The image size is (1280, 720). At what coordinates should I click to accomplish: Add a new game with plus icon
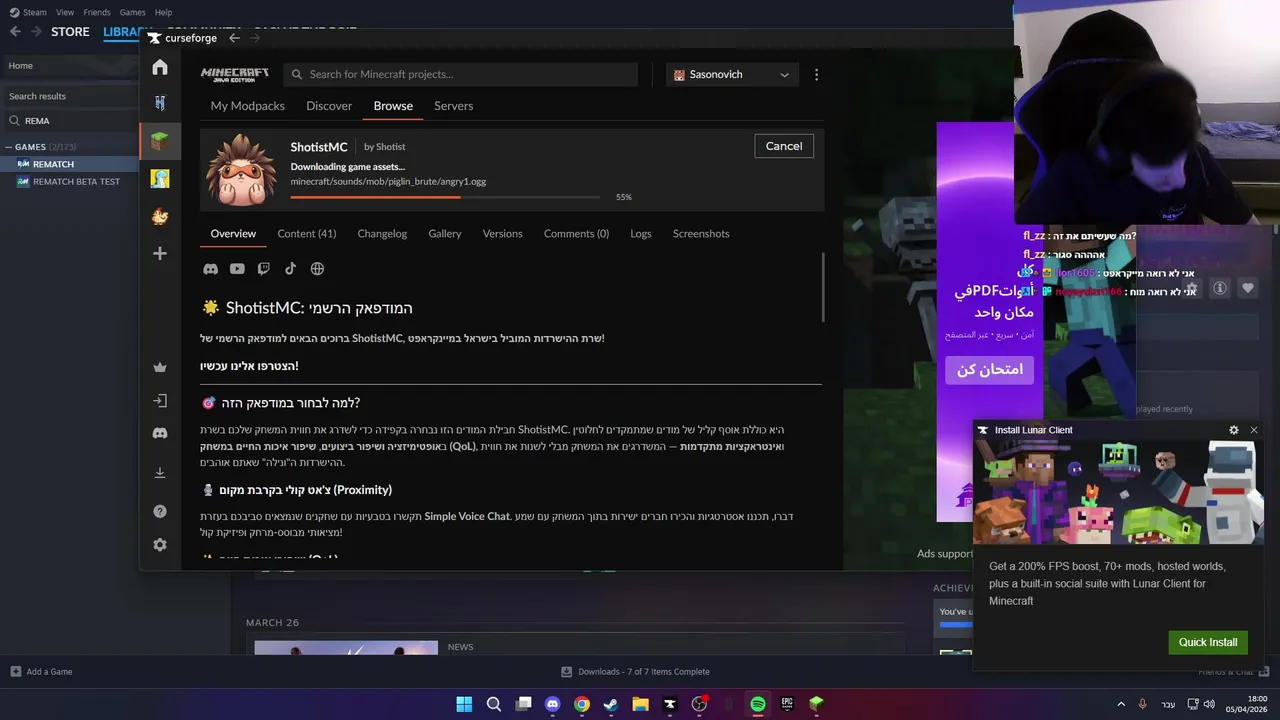pyautogui.click(x=160, y=254)
